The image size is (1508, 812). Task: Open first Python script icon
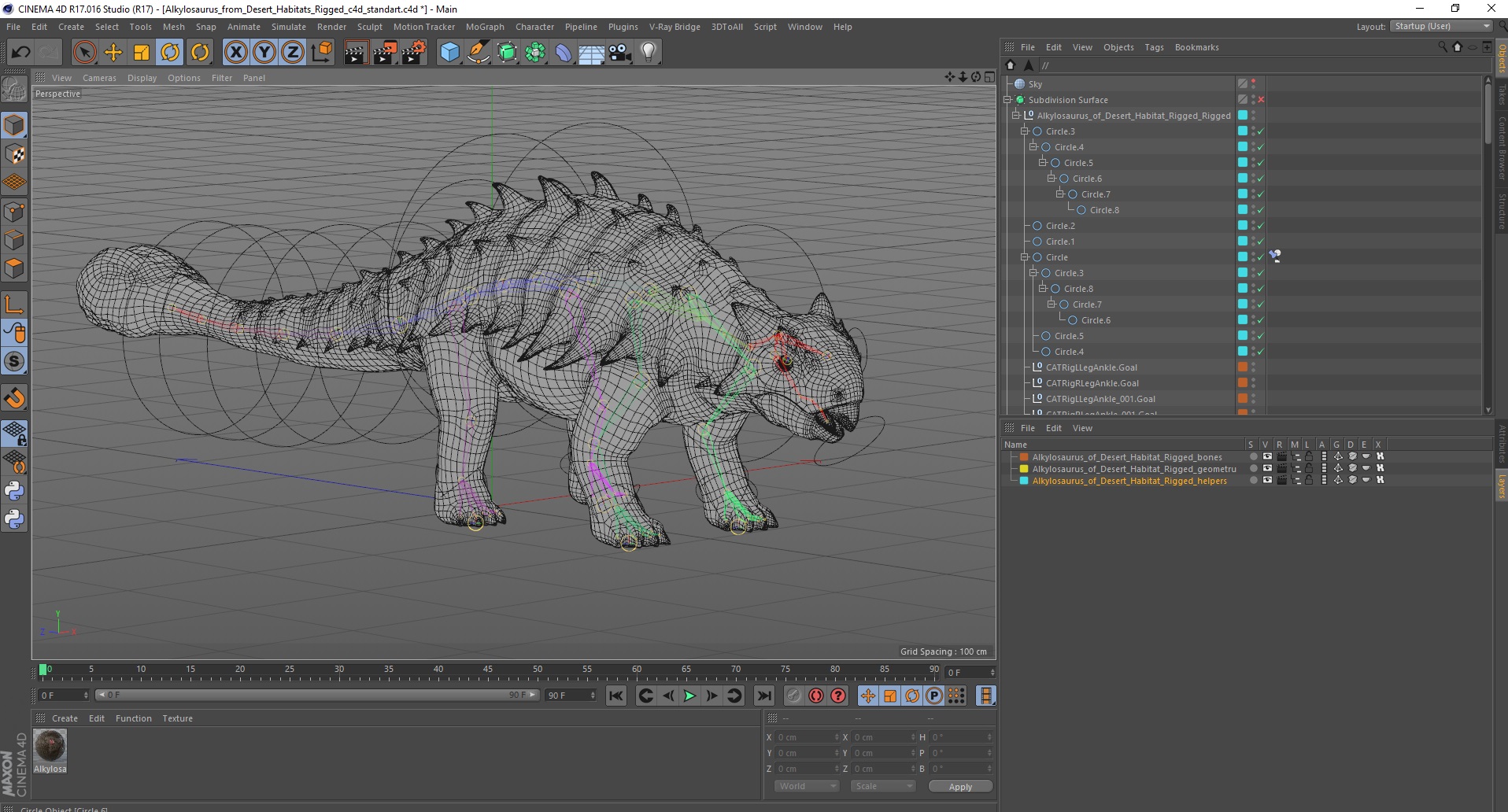(14, 491)
